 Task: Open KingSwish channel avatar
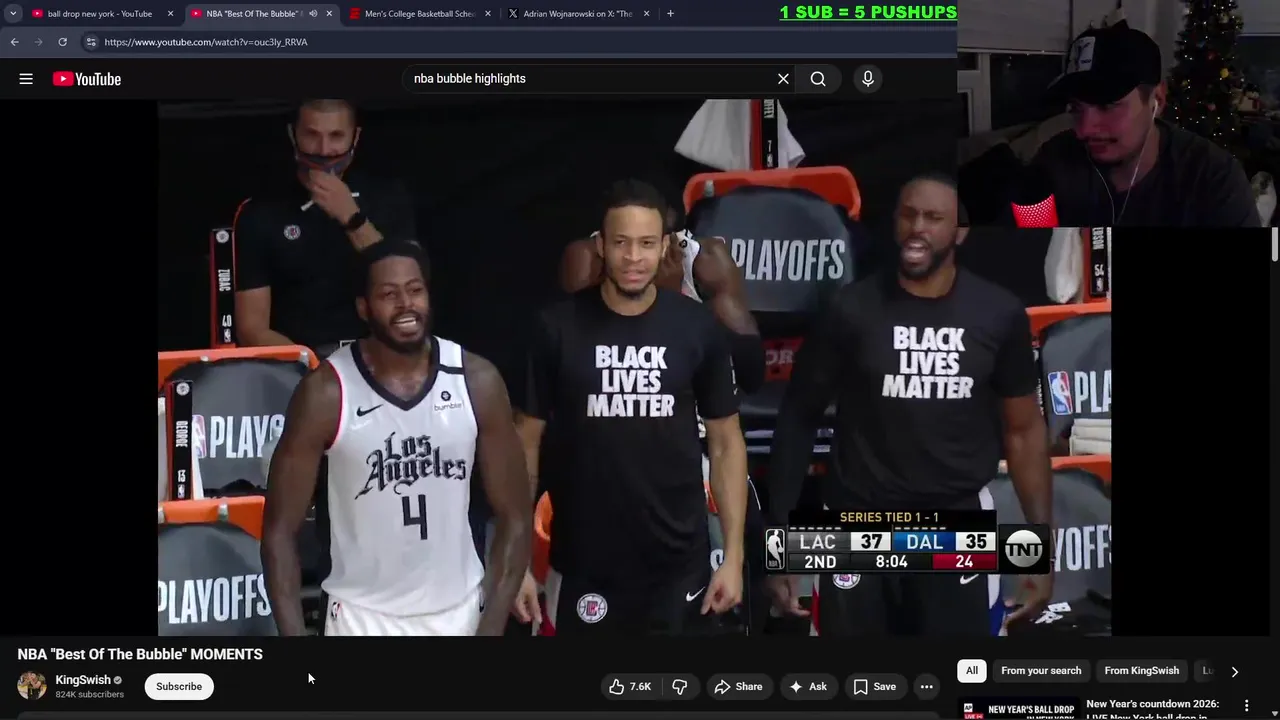32,686
